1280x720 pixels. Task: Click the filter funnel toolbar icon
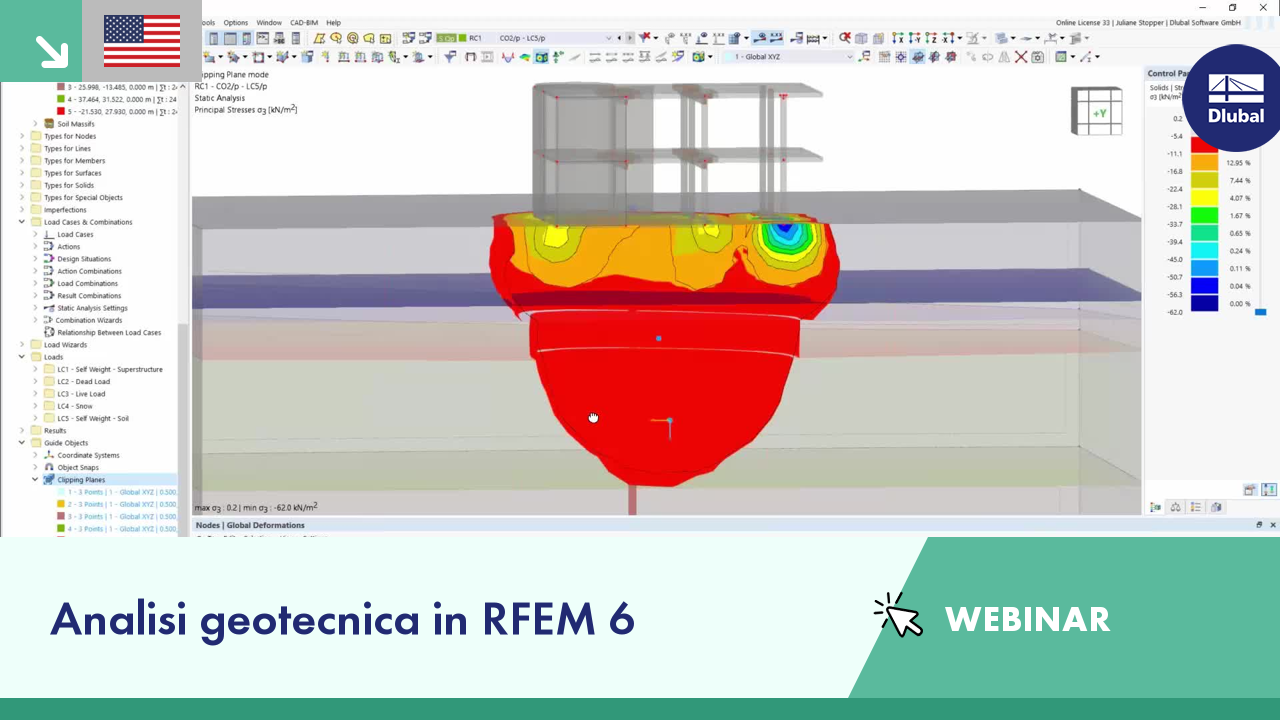coord(450,57)
